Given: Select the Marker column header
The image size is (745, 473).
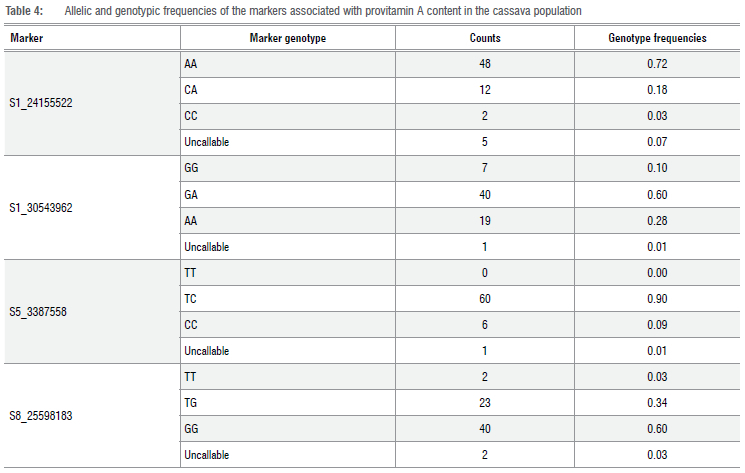Looking at the screenshot, I should (27, 38).
